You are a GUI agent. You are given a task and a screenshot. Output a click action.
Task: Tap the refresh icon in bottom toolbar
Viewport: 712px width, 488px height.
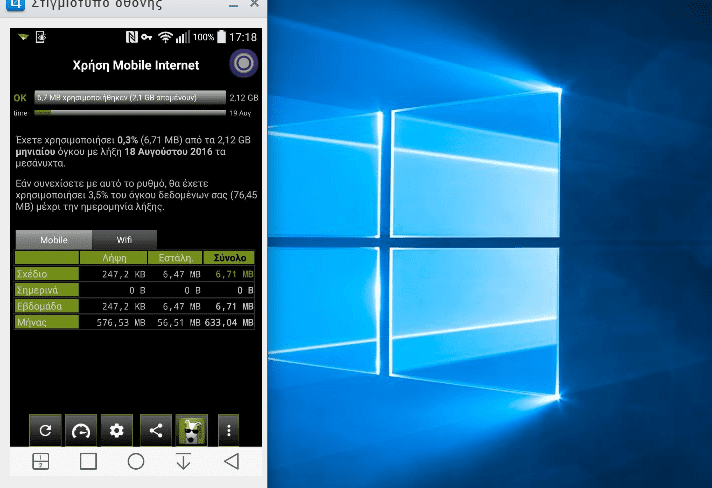[45, 430]
